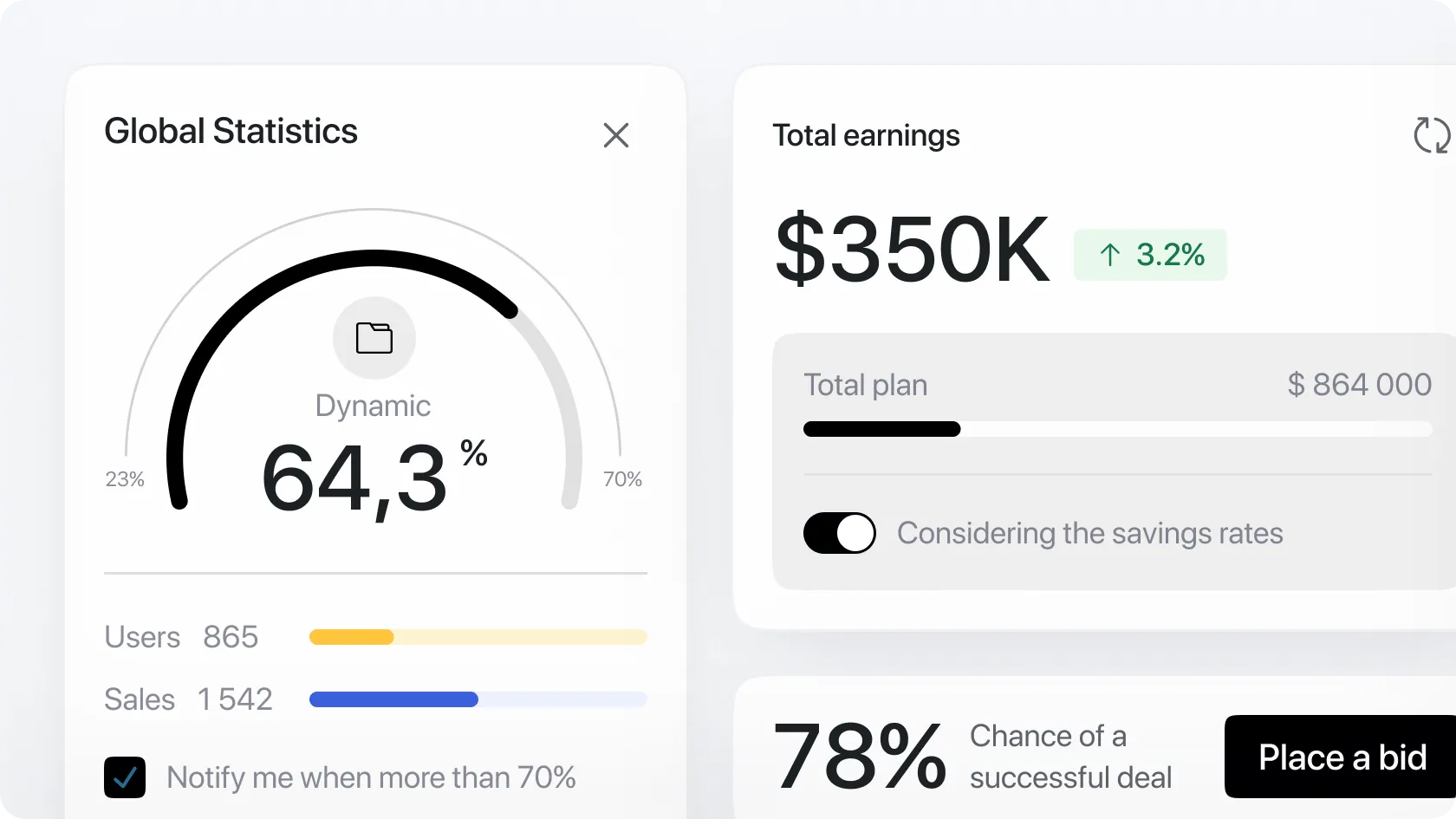
Task: Click the refresh icon in Total earnings
Action: [x=1430, y=135]
